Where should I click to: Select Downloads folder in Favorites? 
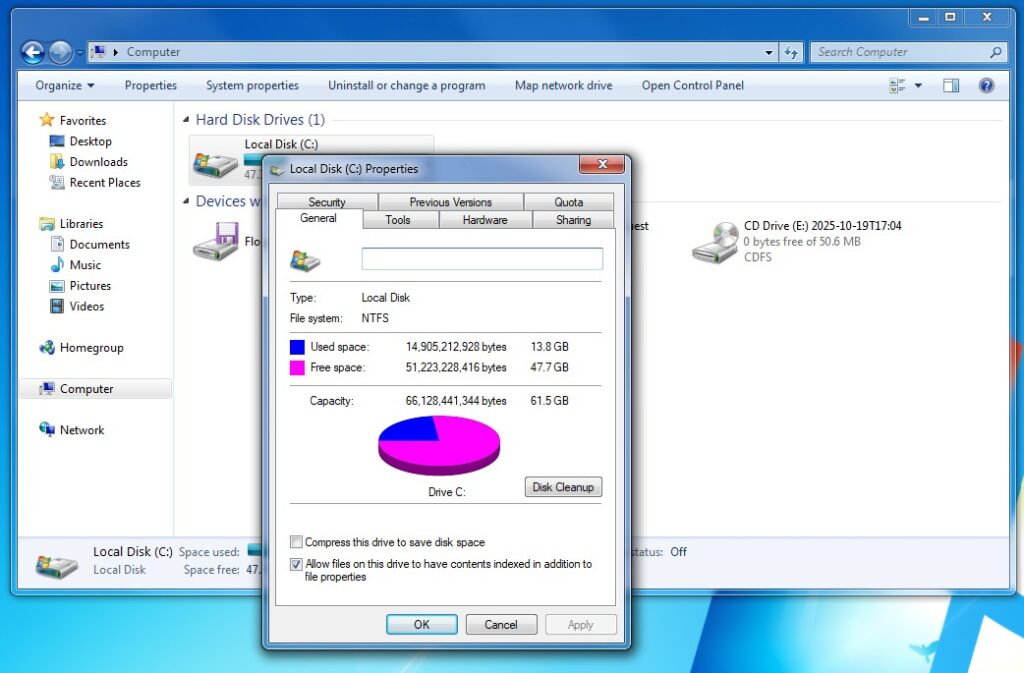(98, 162)
